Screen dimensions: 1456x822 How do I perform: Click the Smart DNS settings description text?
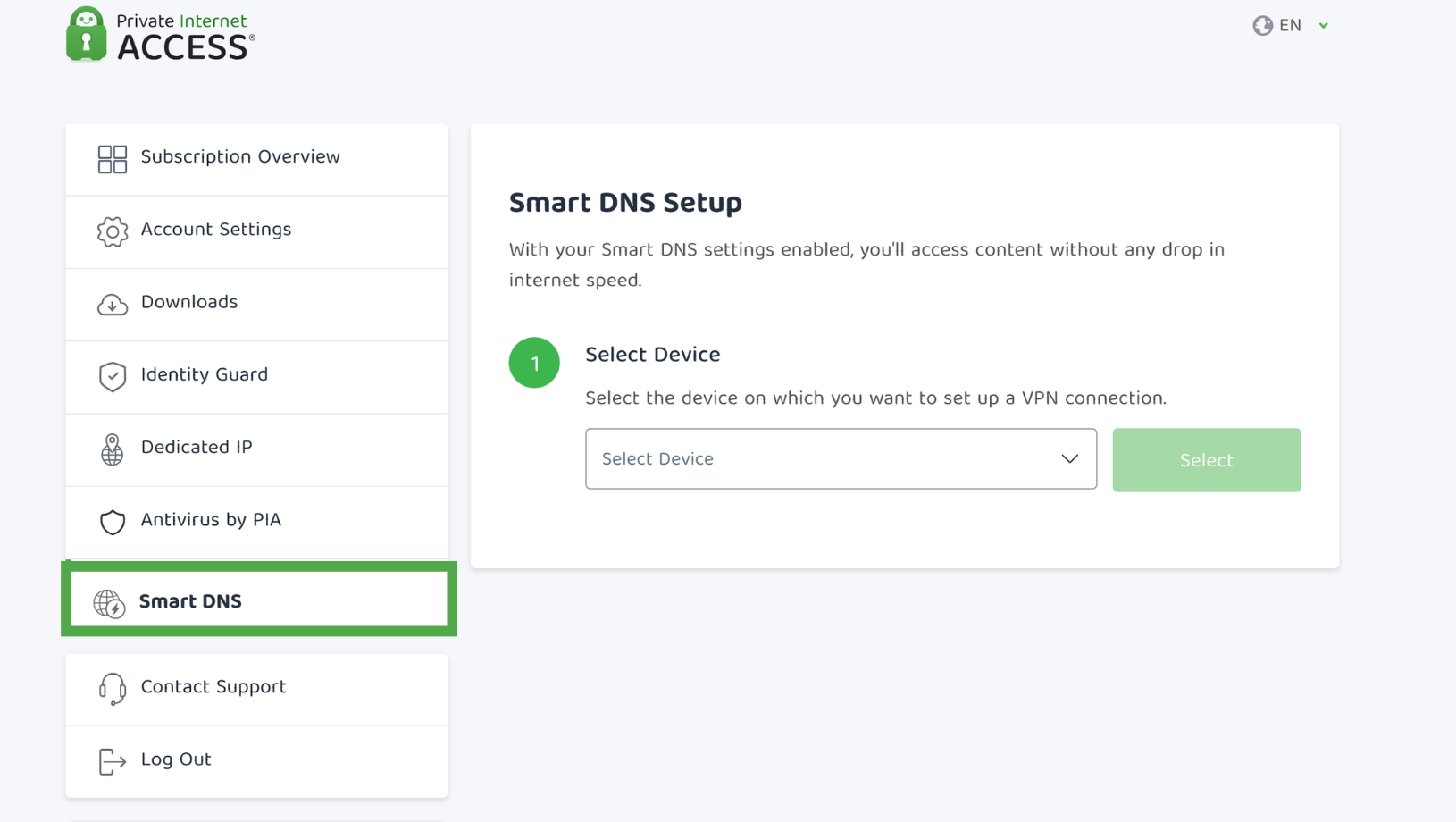[x=866, y=264]
